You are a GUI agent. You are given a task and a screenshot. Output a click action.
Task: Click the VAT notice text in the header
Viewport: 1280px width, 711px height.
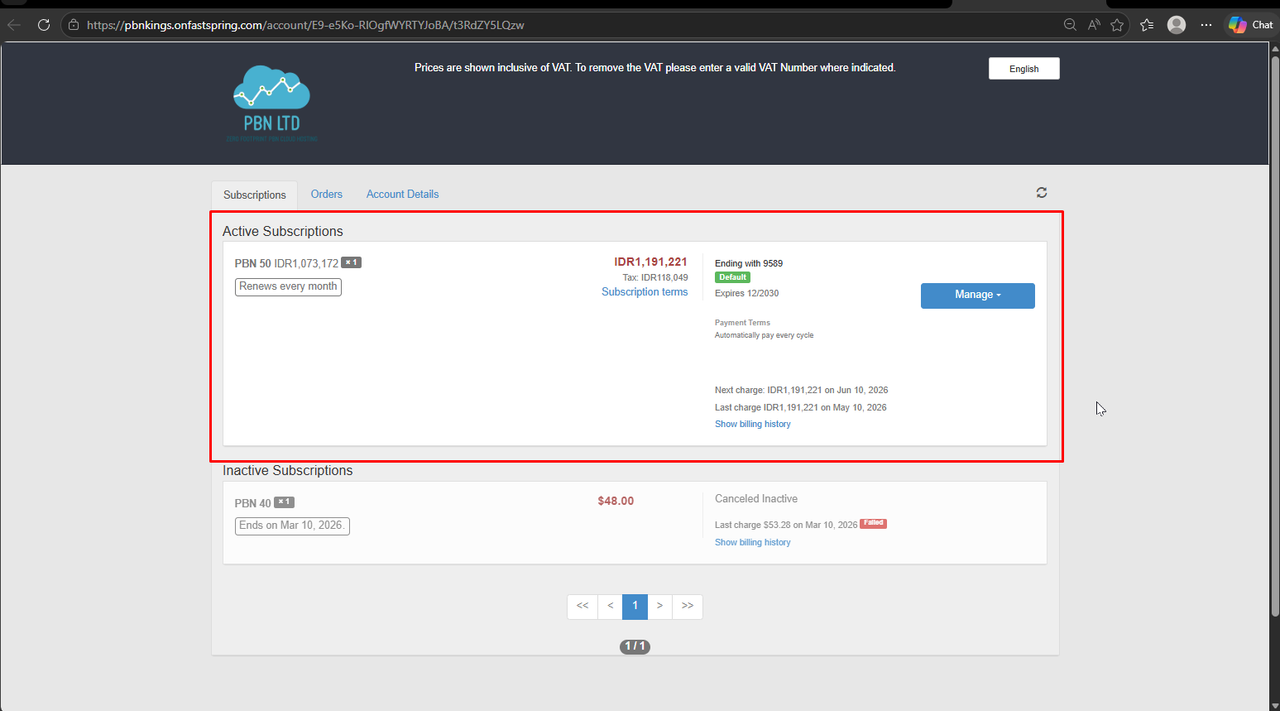pyautogui.click(x=655, y=68)
